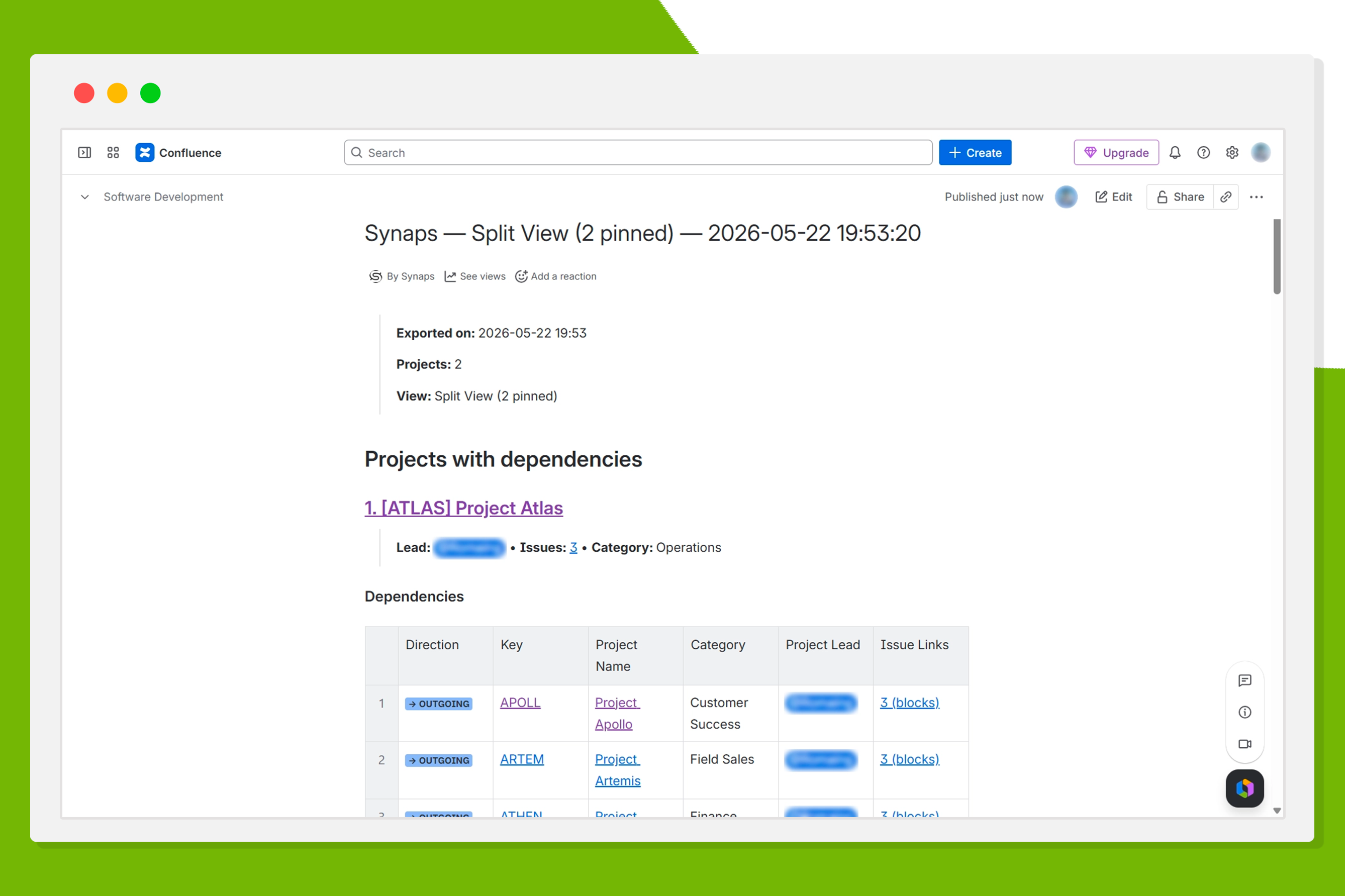Screen dimensions: 1345x896
Task: Add a reaction to the page
Action: point(555,276)
